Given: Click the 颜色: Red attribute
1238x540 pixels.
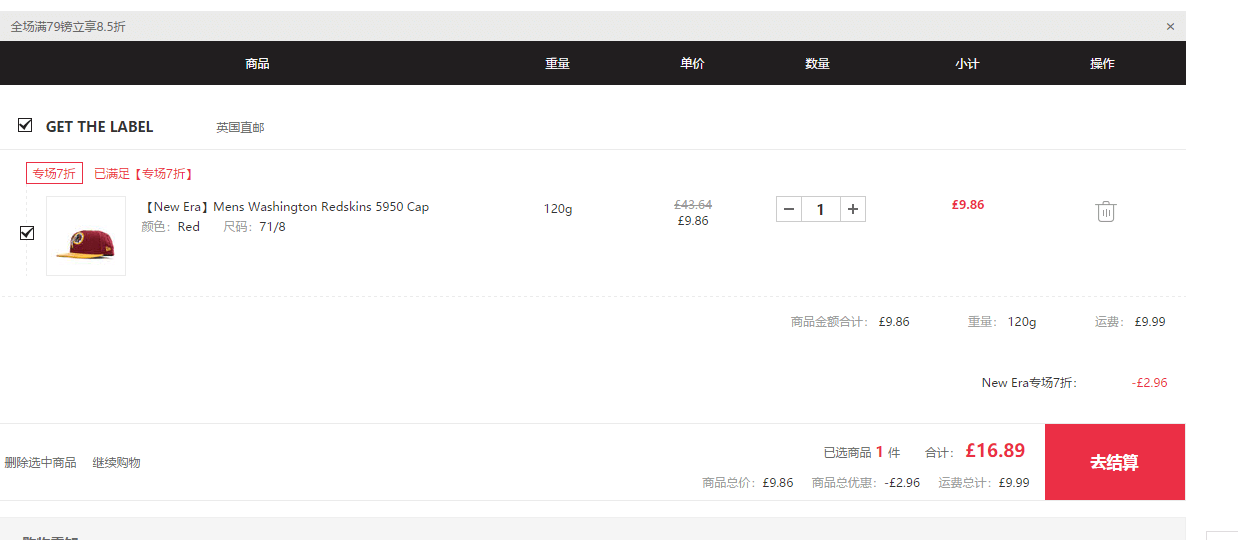Looking at the screenshot, I should tap(171, 227).
